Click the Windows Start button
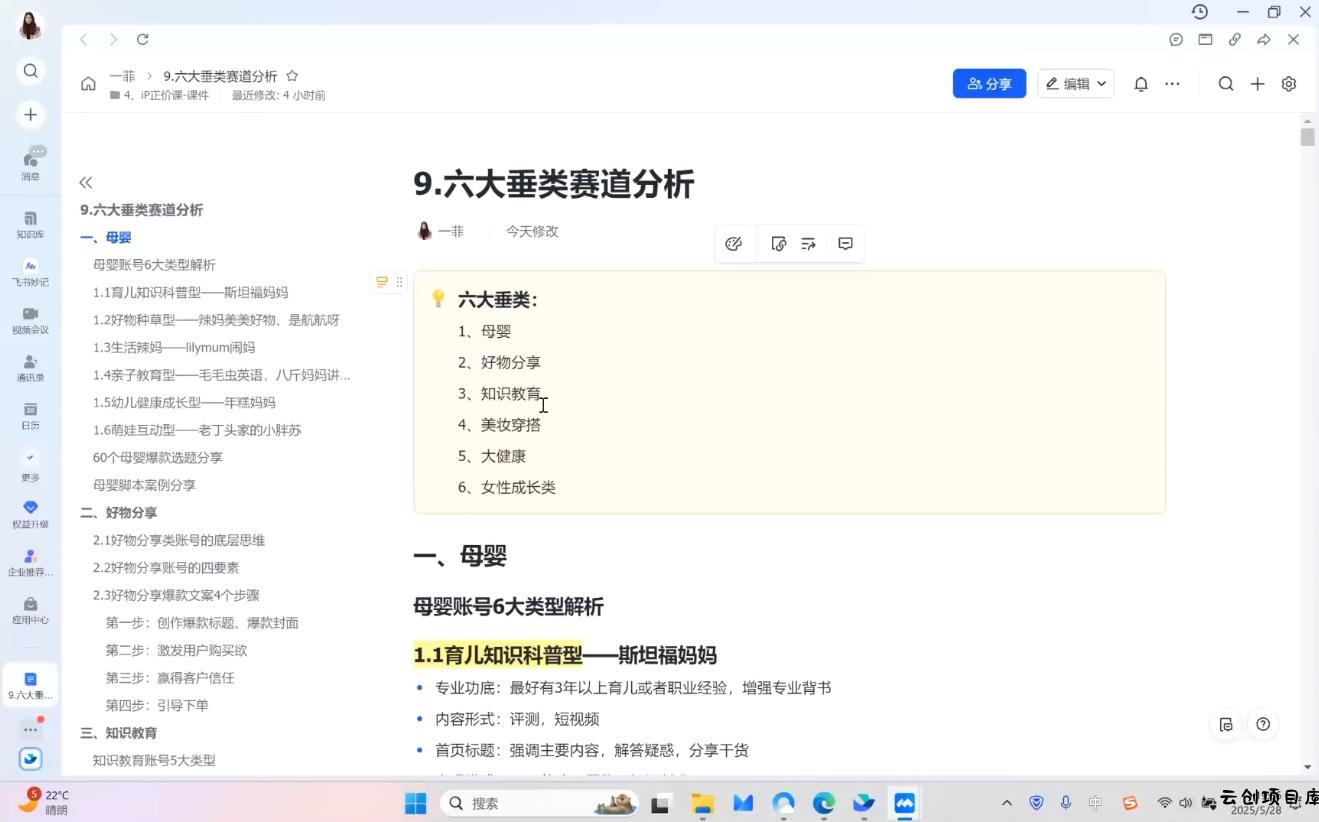Screen dimensions: 1319x822 (x=415, y=803)
